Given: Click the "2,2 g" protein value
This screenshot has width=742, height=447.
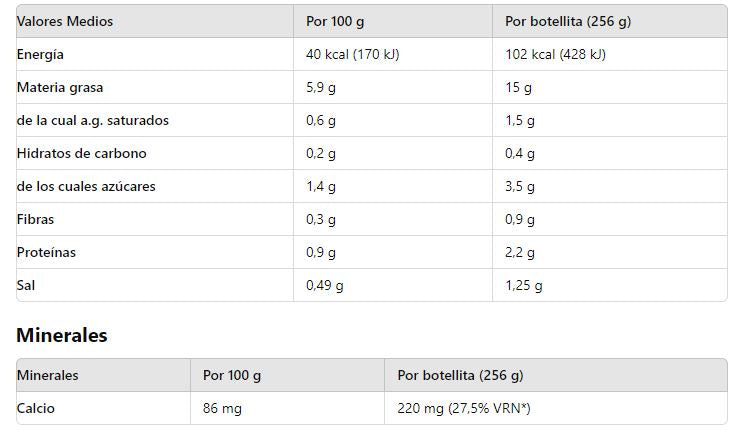Looking at the screenshot, I should tap(520, 252).
